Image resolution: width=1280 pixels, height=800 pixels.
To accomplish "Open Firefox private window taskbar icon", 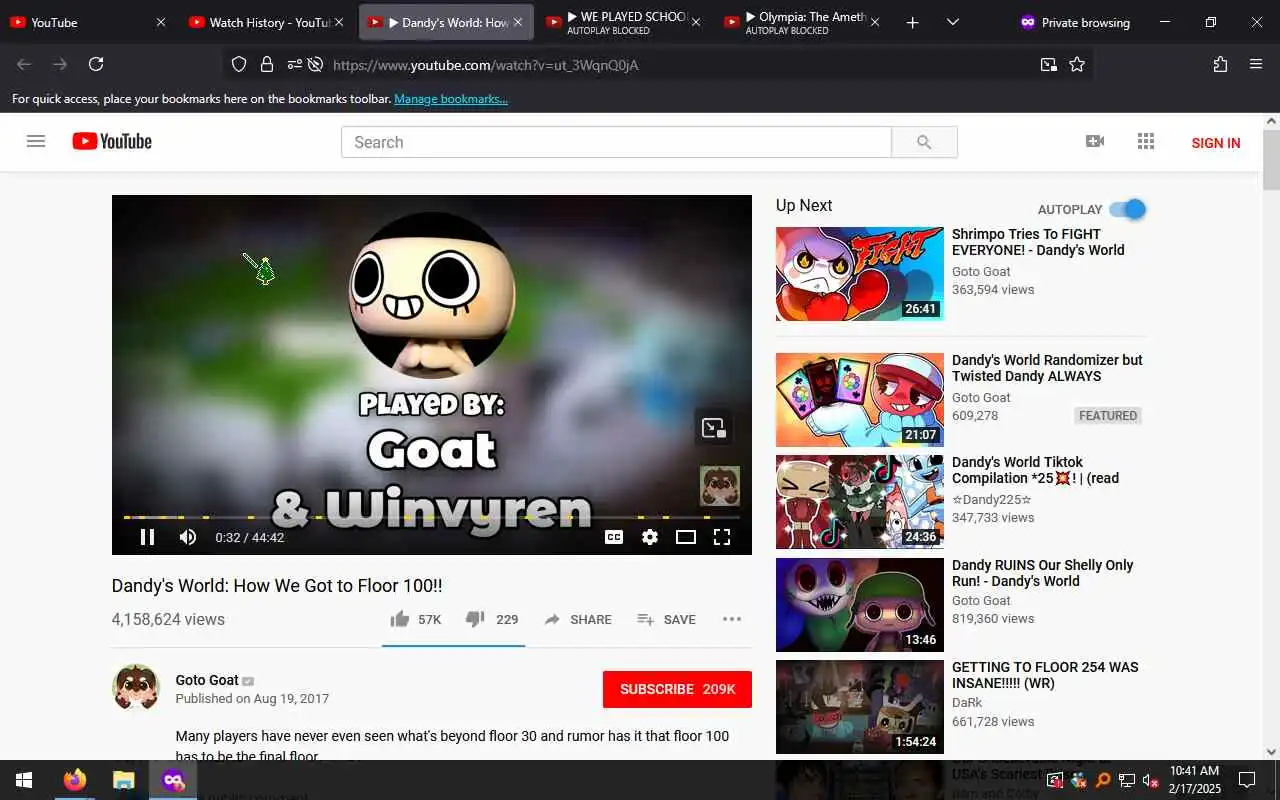I will pyautogui.click(x=173, y=780).
